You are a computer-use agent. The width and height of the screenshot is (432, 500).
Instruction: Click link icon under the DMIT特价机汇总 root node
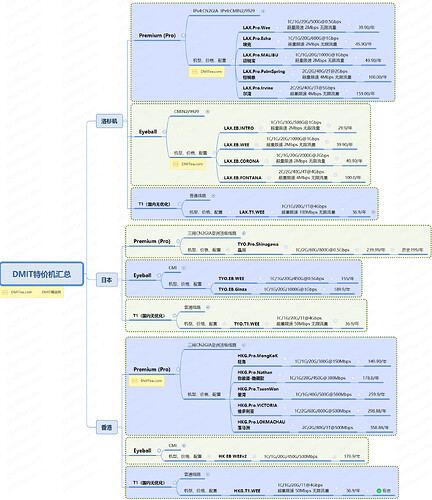tap(5, 292)
